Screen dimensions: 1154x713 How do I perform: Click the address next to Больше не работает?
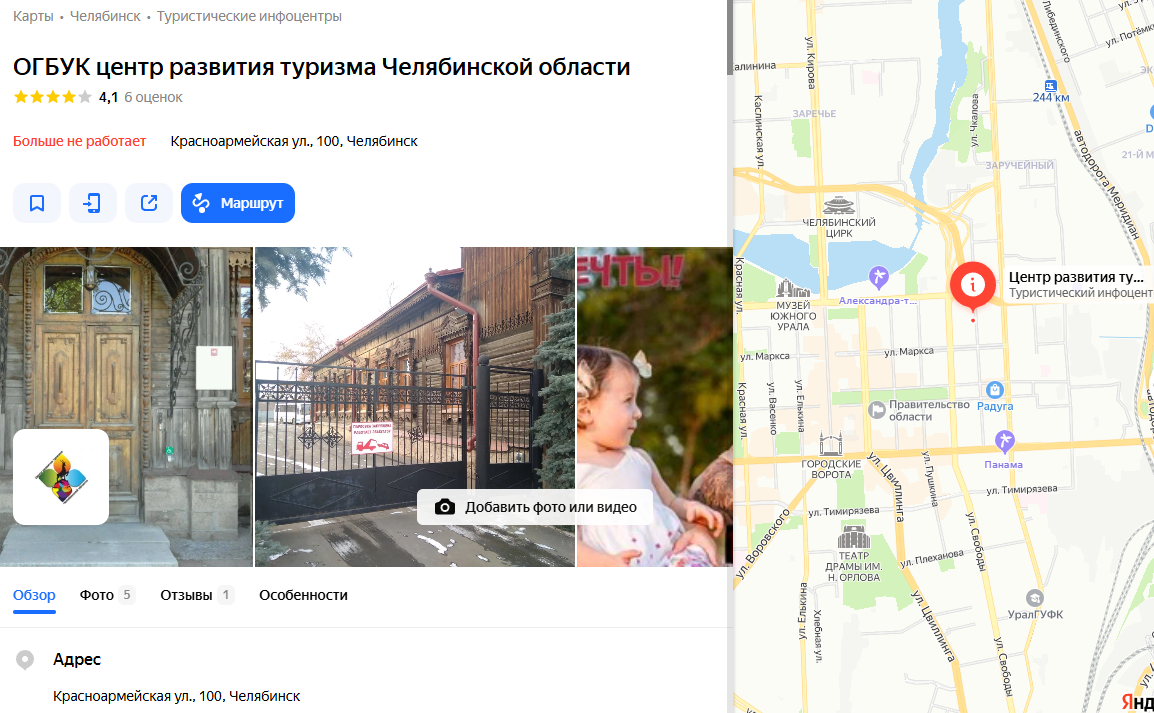tap(294, 141)
